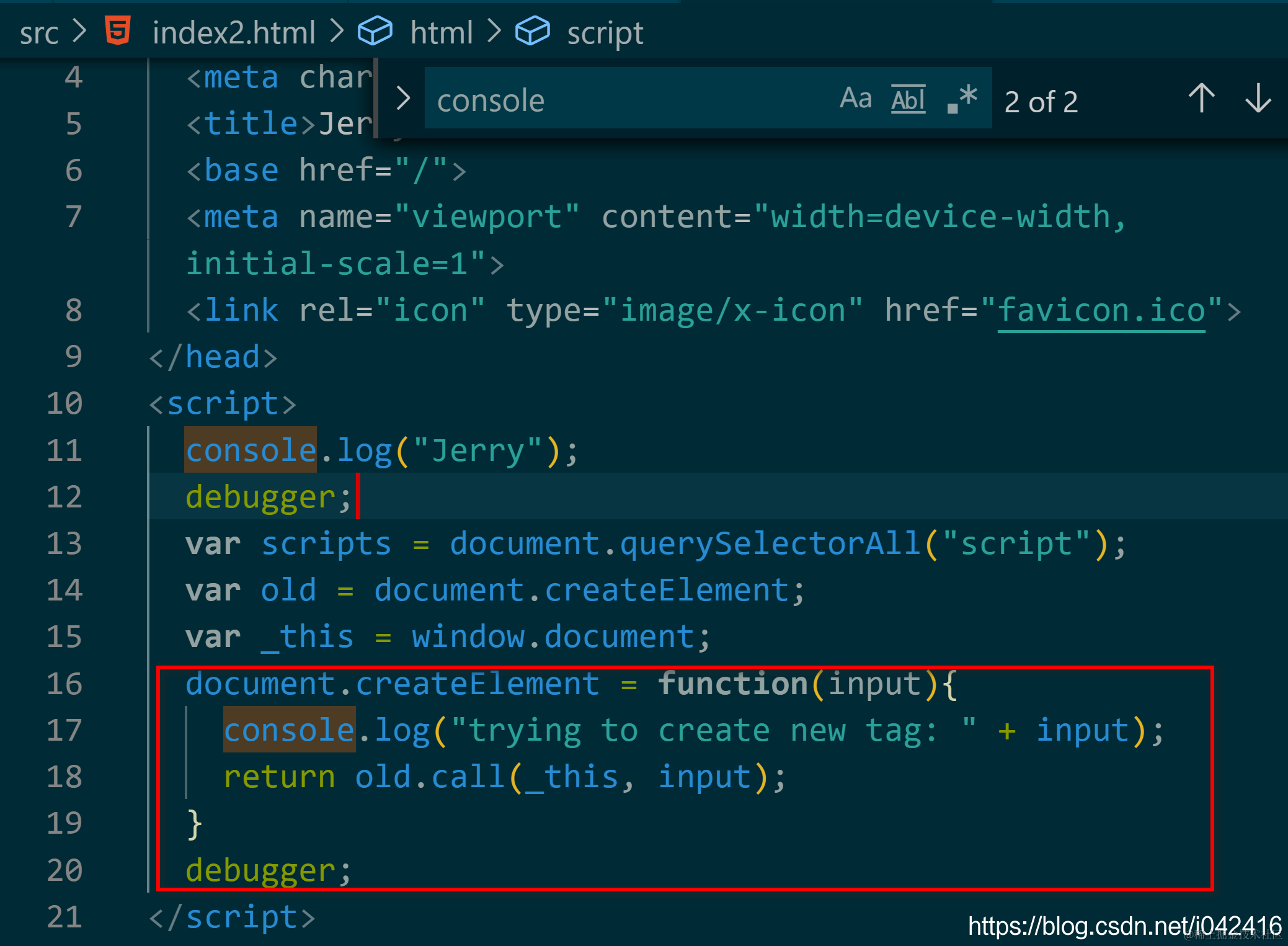Open the favicon.ico link
Image resolution: width=1288 pixels, height=946 pixels.
[x=1101, y=310]
